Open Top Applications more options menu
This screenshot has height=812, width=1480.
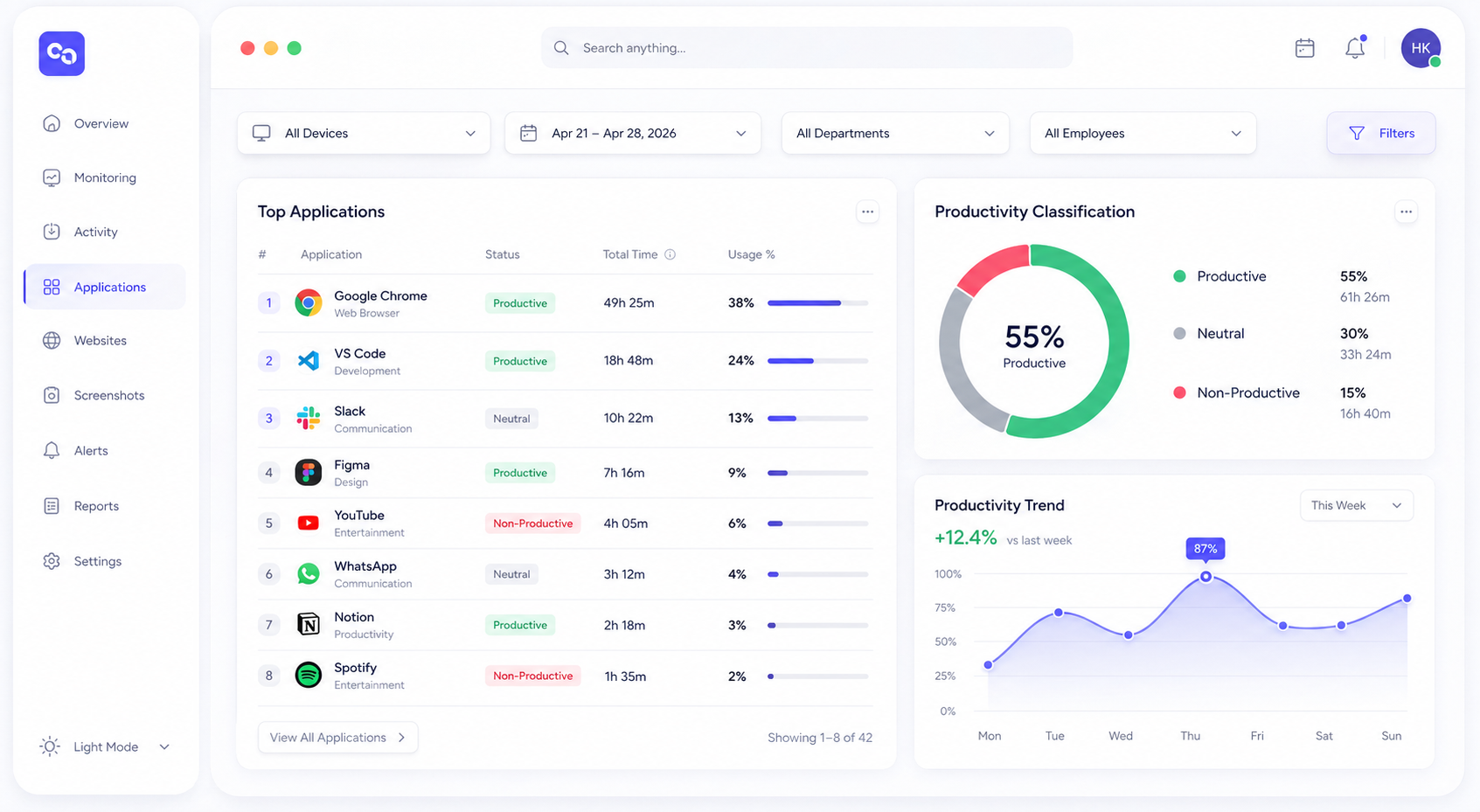(x=867, y=212)
